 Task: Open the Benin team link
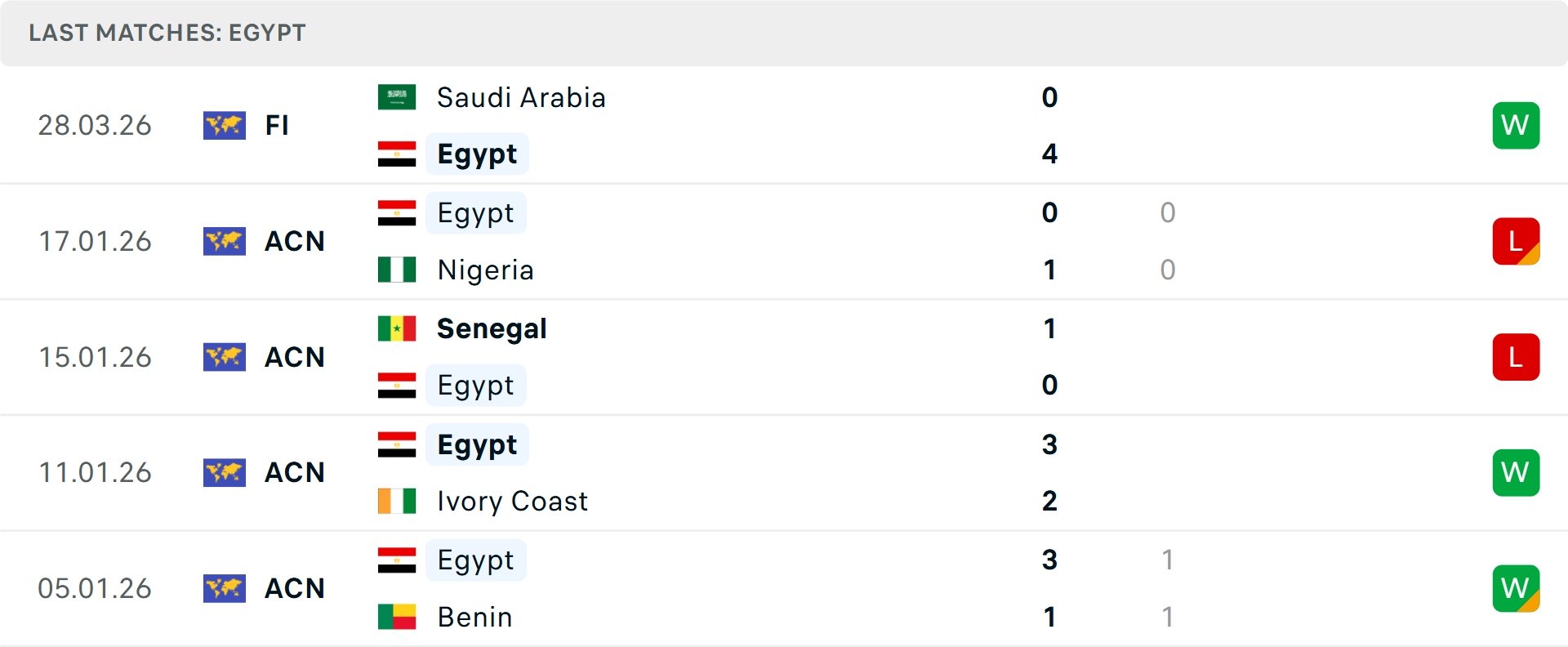tap(474, 617)
